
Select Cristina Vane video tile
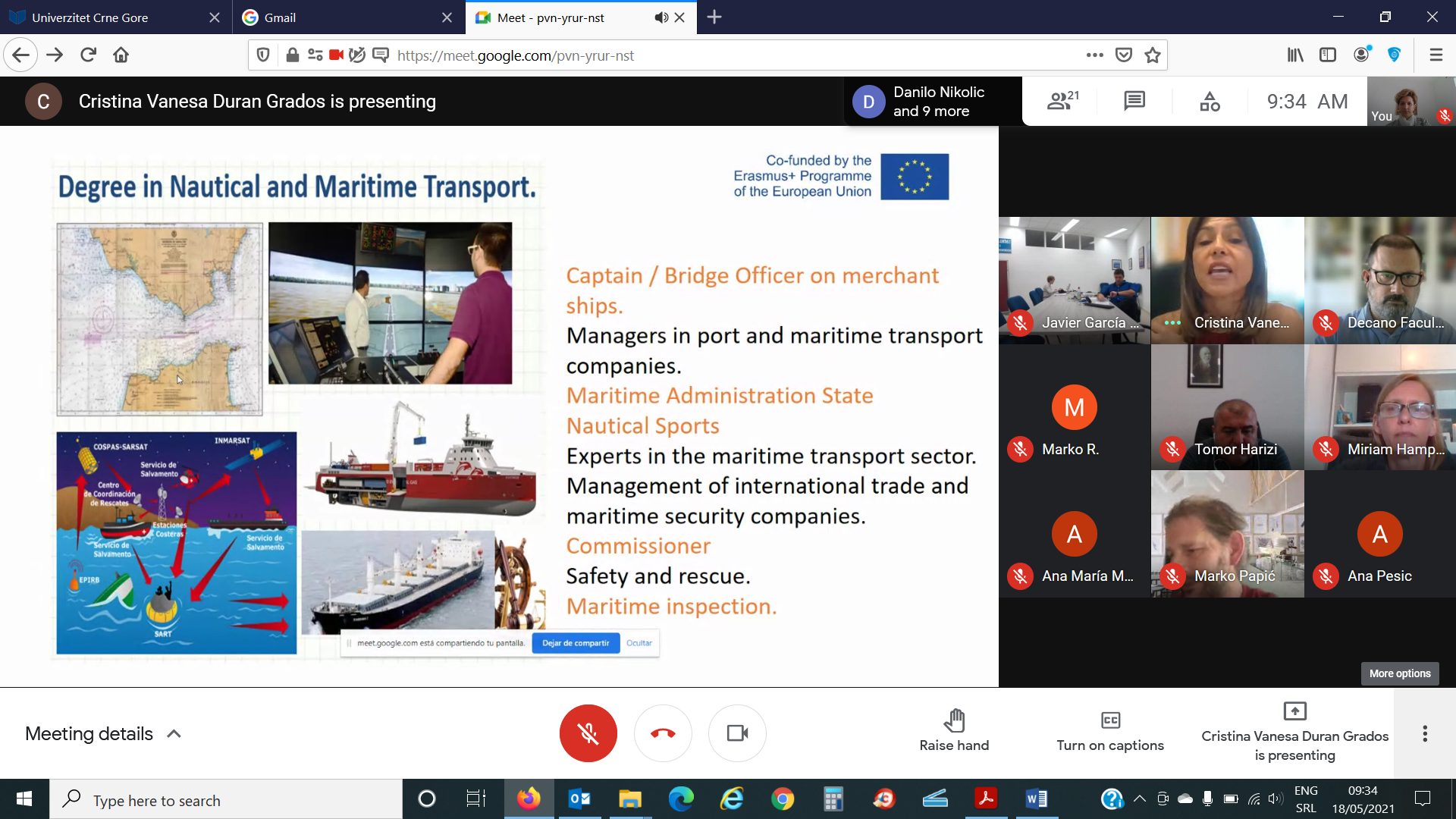coord(1228,281)
